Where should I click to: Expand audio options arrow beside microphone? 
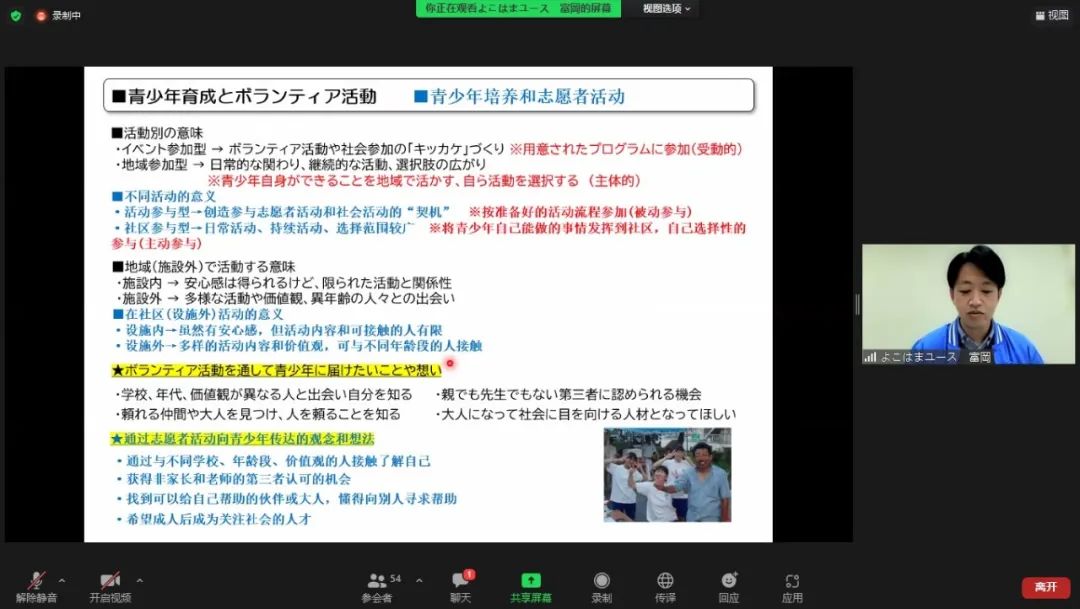(62, 580)
